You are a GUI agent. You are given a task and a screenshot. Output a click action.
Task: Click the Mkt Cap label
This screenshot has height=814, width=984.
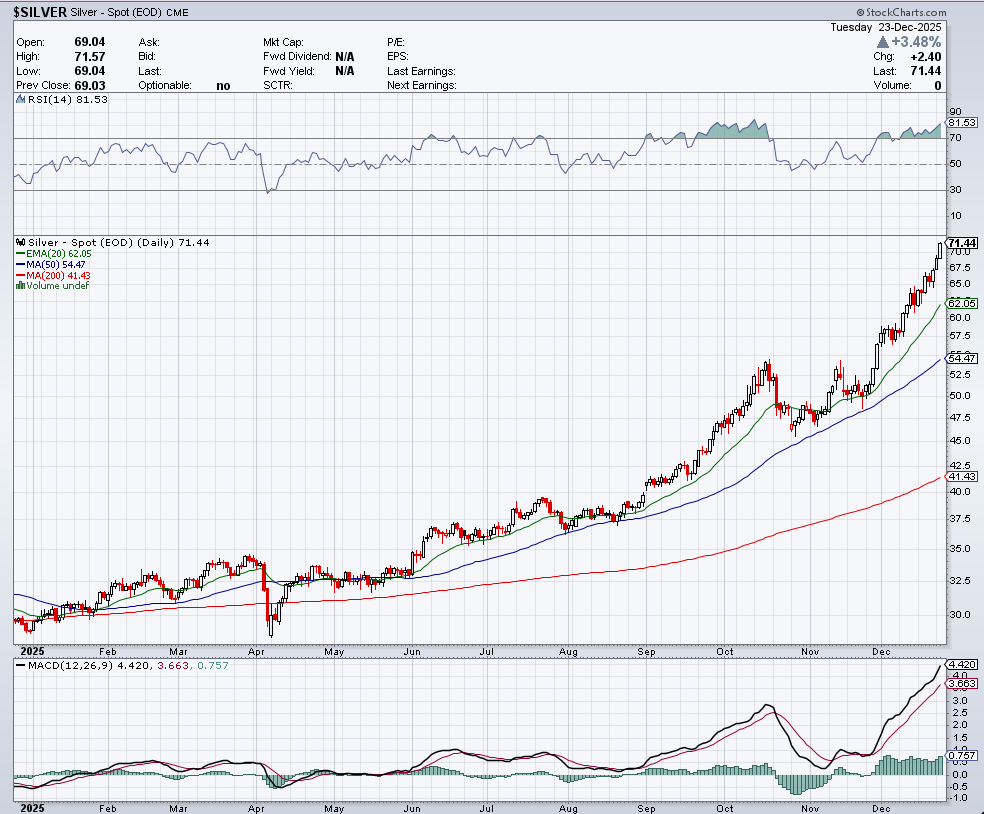pos(283,42)
